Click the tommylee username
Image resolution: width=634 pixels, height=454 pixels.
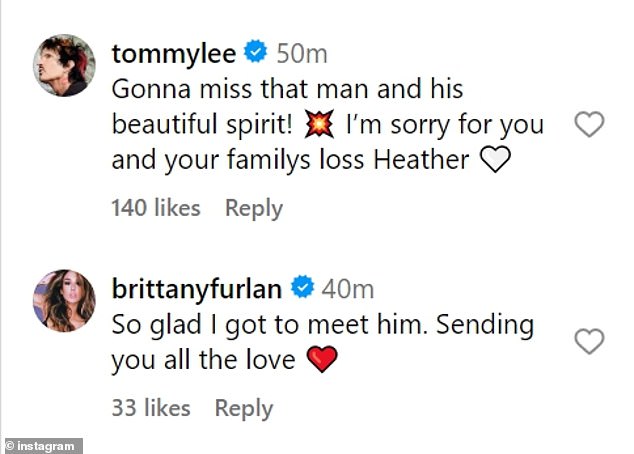(x=174, y=54)
